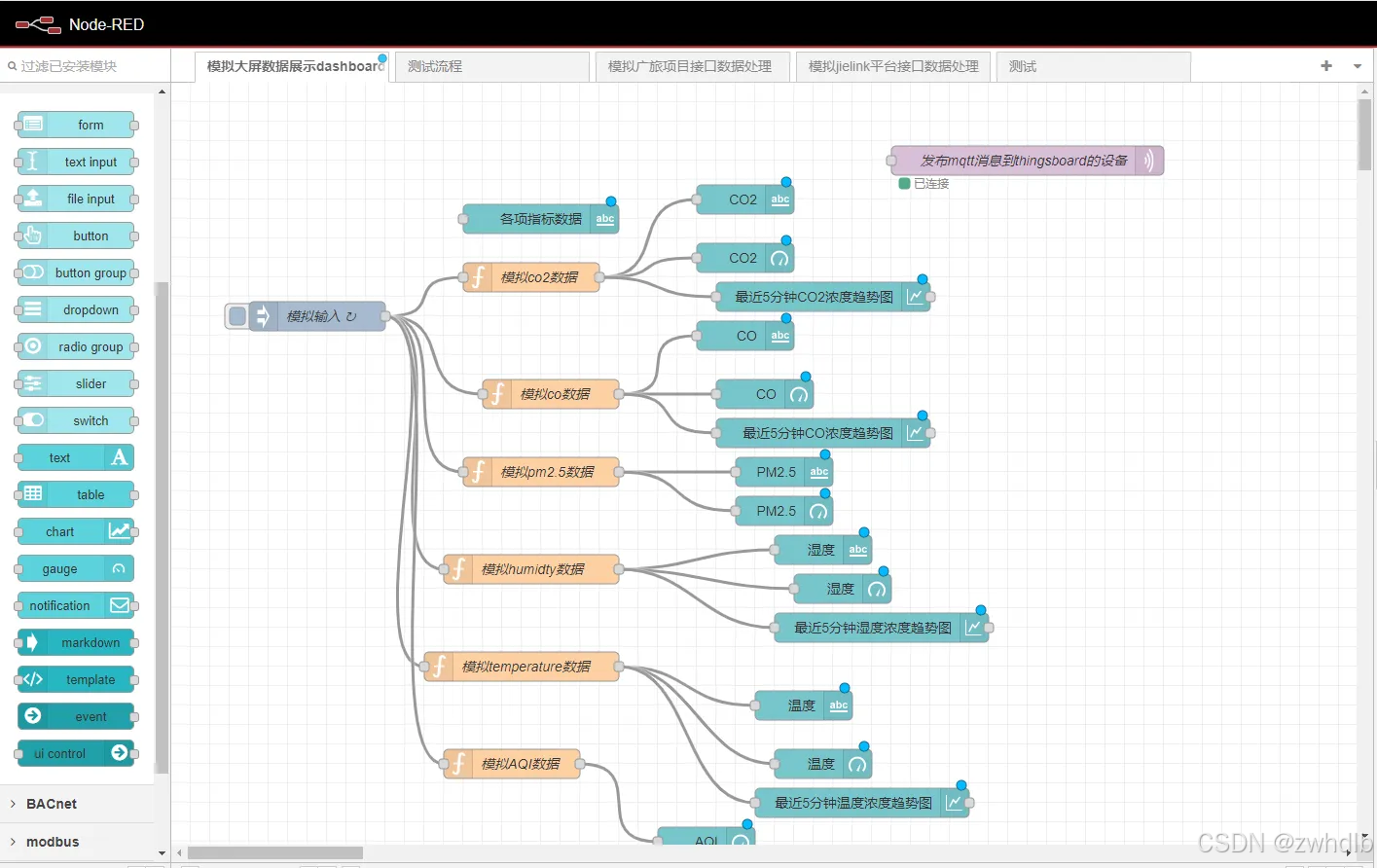This screenshot has height=868, width=1377.
Task: Select the notification widget in the palette
Action: point(76,605)
